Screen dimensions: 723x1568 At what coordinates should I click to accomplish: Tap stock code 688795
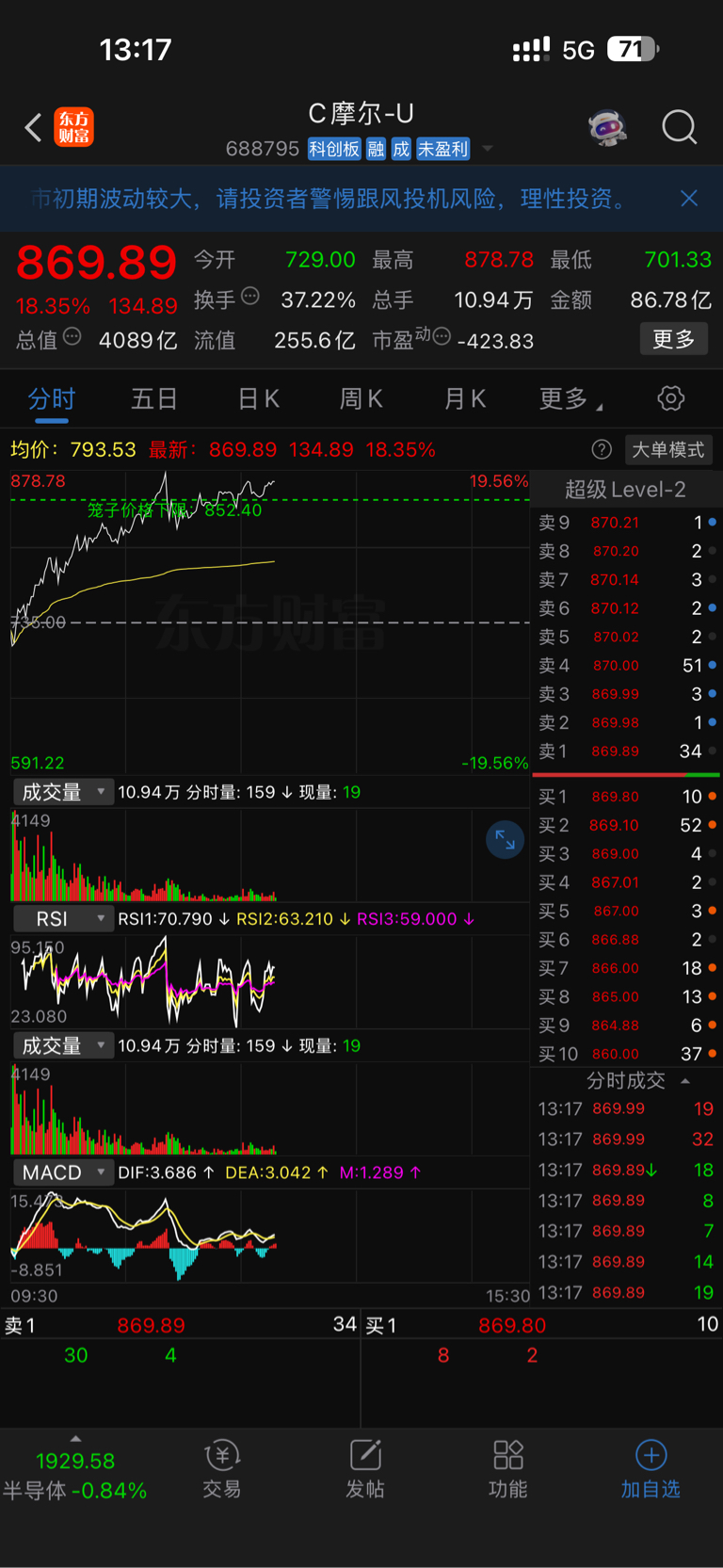[263, 149]
